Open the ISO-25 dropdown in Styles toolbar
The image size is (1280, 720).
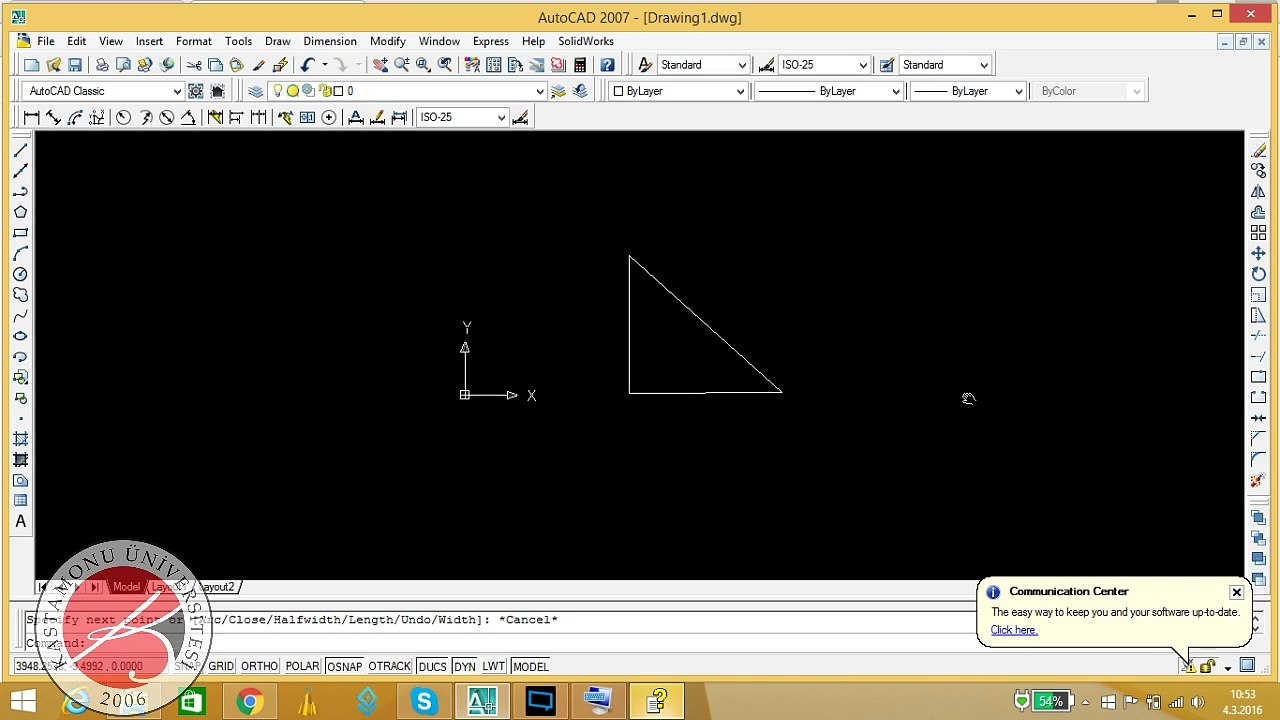[824, 65]
